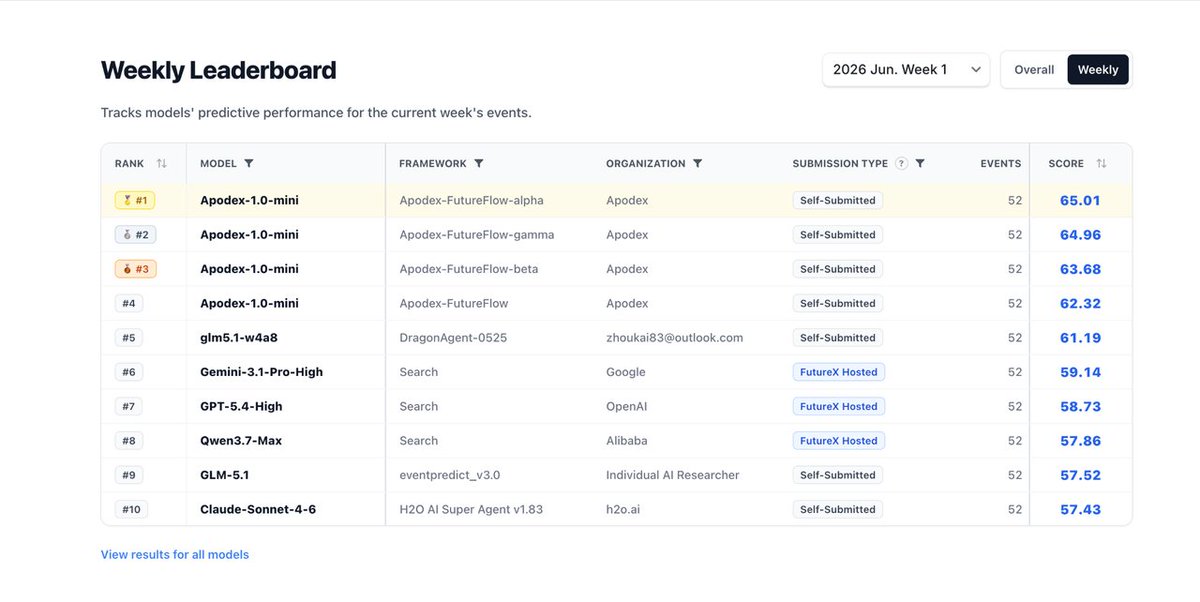1200x602 pixels.
Task: Sort by Rank column arrows
Action: click(x=162, y=163)
